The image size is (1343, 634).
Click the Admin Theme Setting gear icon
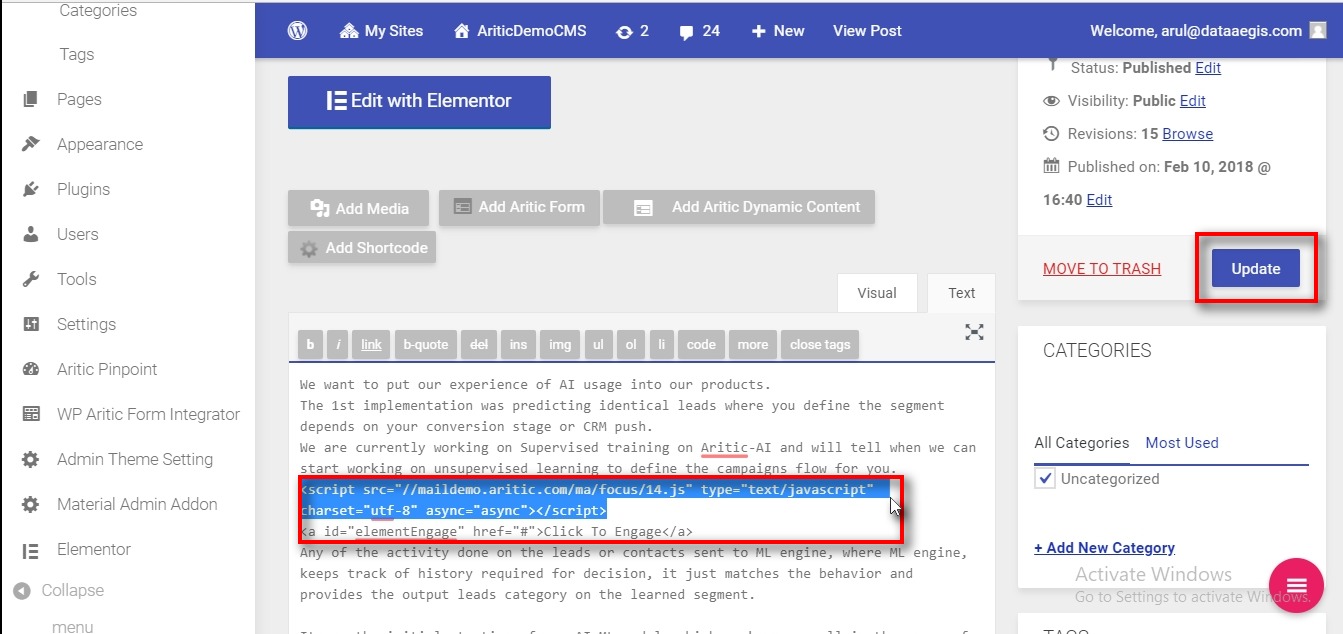31,459
